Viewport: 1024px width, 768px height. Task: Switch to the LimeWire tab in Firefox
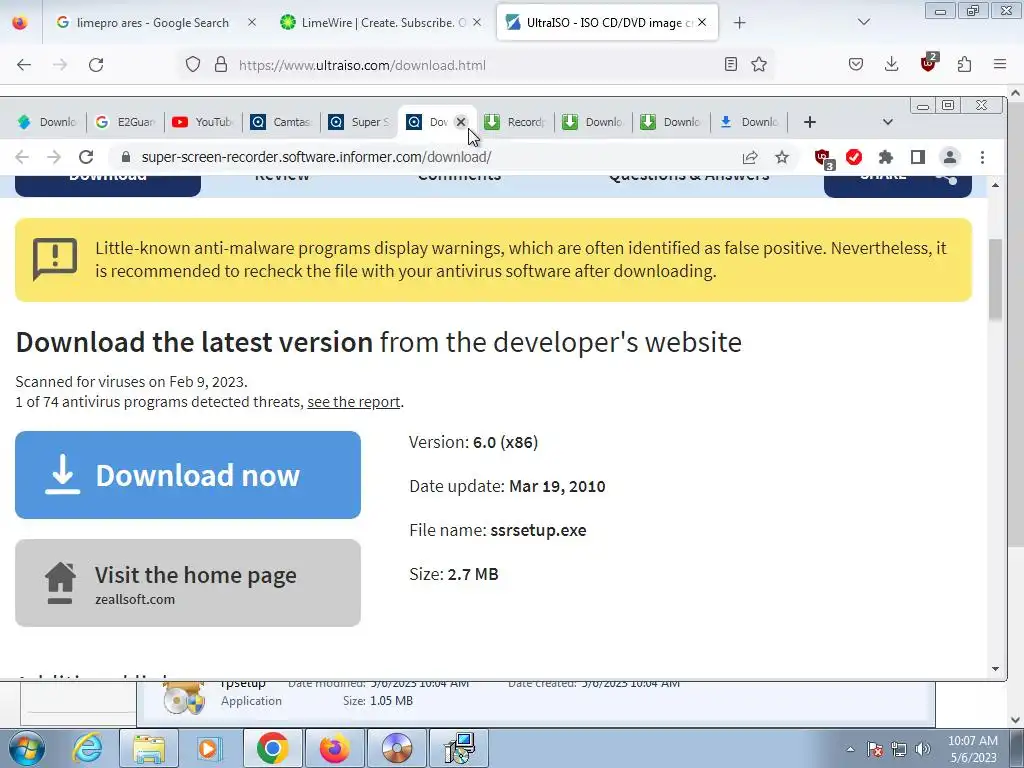(x=382, y=23)
